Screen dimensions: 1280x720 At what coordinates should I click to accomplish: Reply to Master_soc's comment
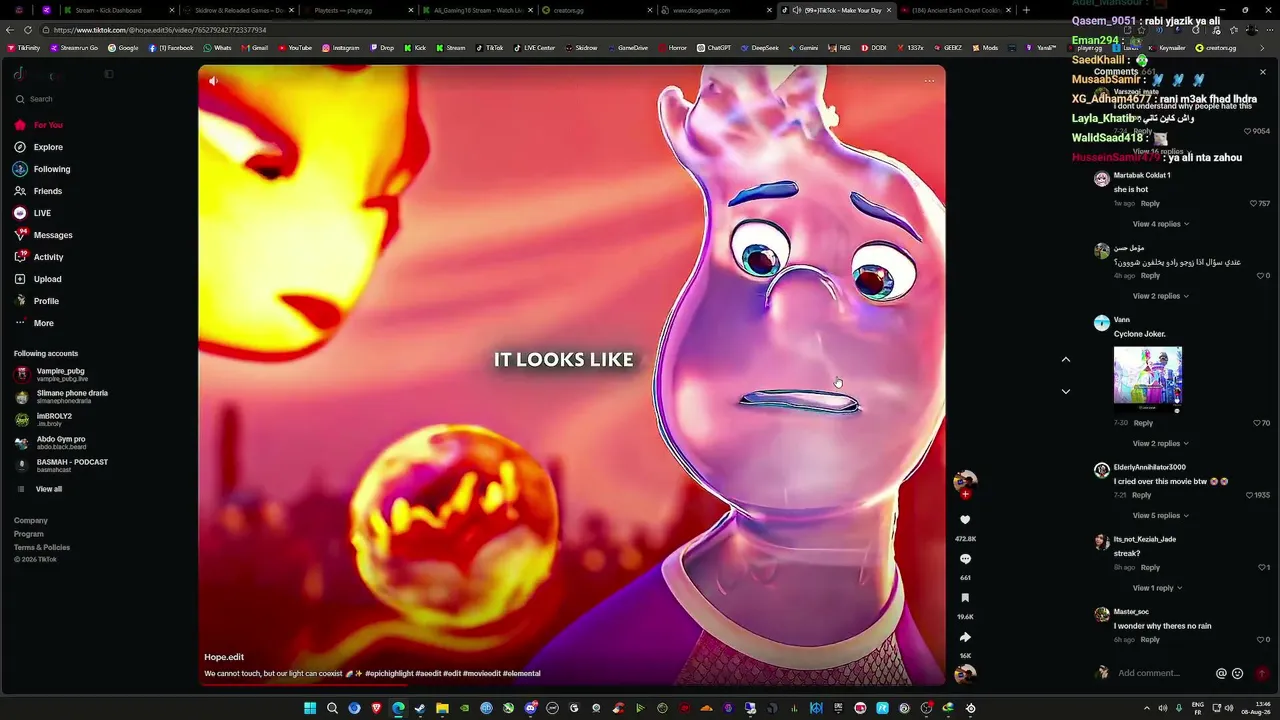pos(1150,640)
